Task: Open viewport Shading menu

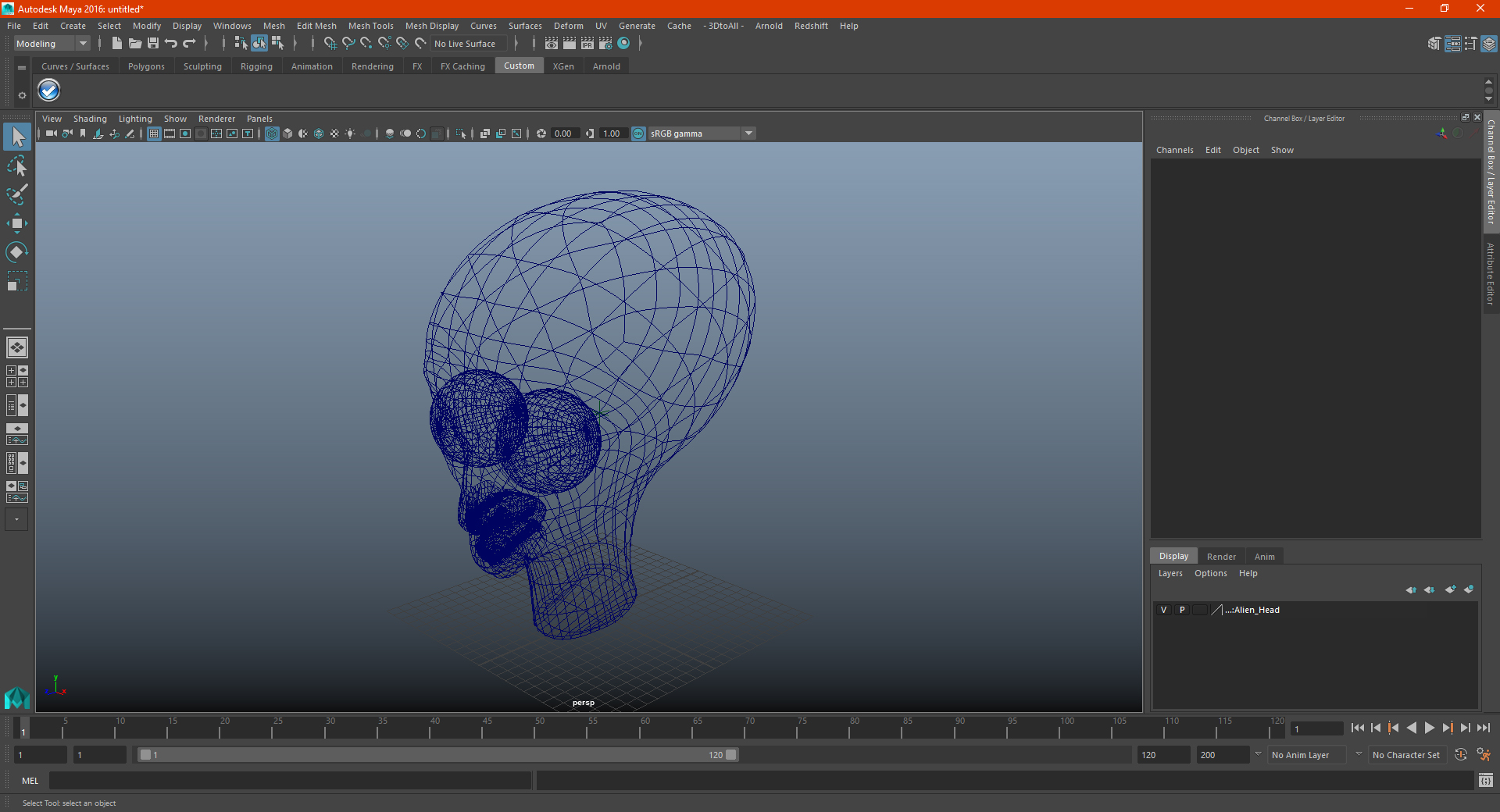Action: [x=90, y=119]
